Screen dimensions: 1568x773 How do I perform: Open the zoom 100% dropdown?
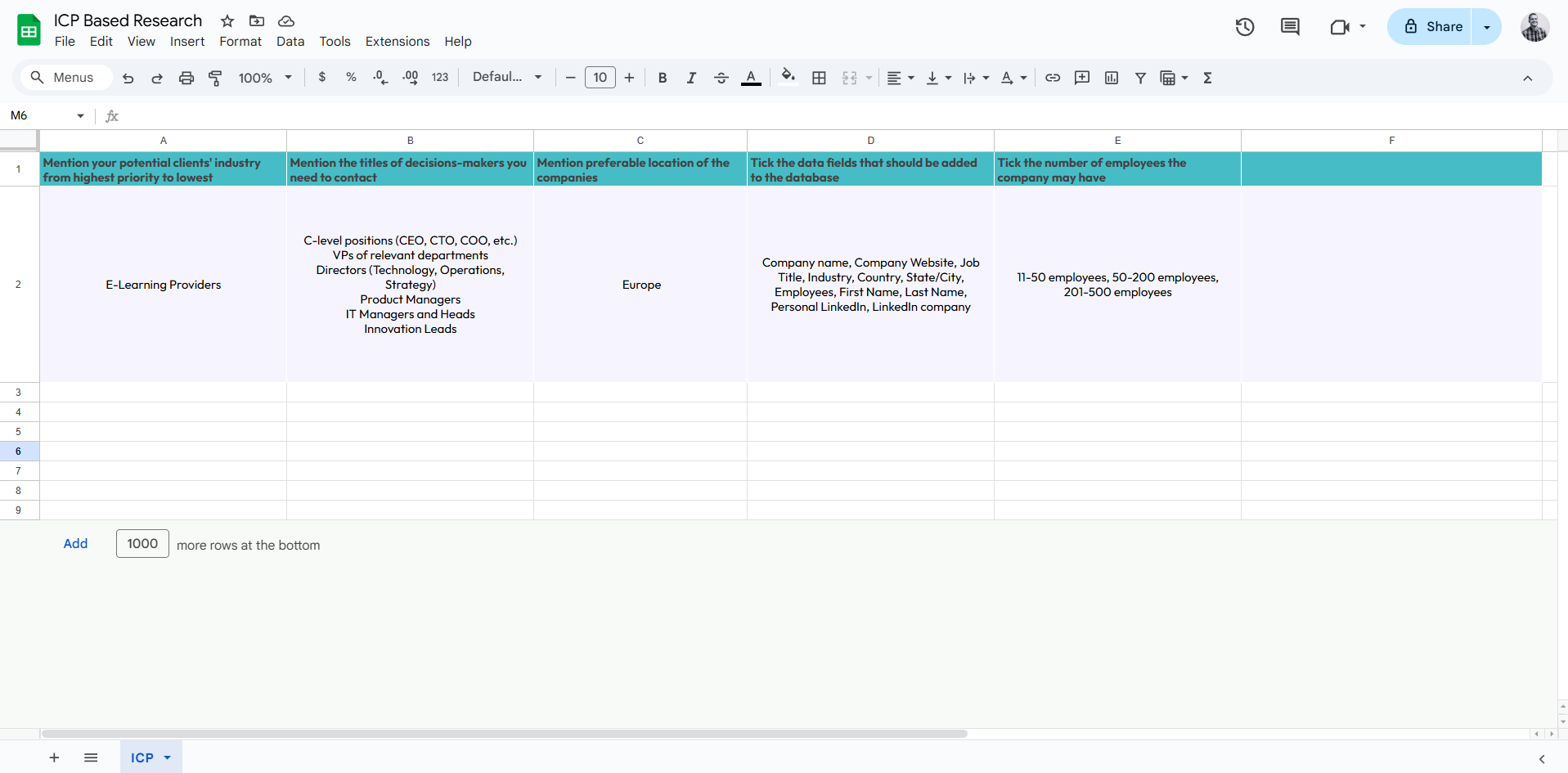pos(265,78)
